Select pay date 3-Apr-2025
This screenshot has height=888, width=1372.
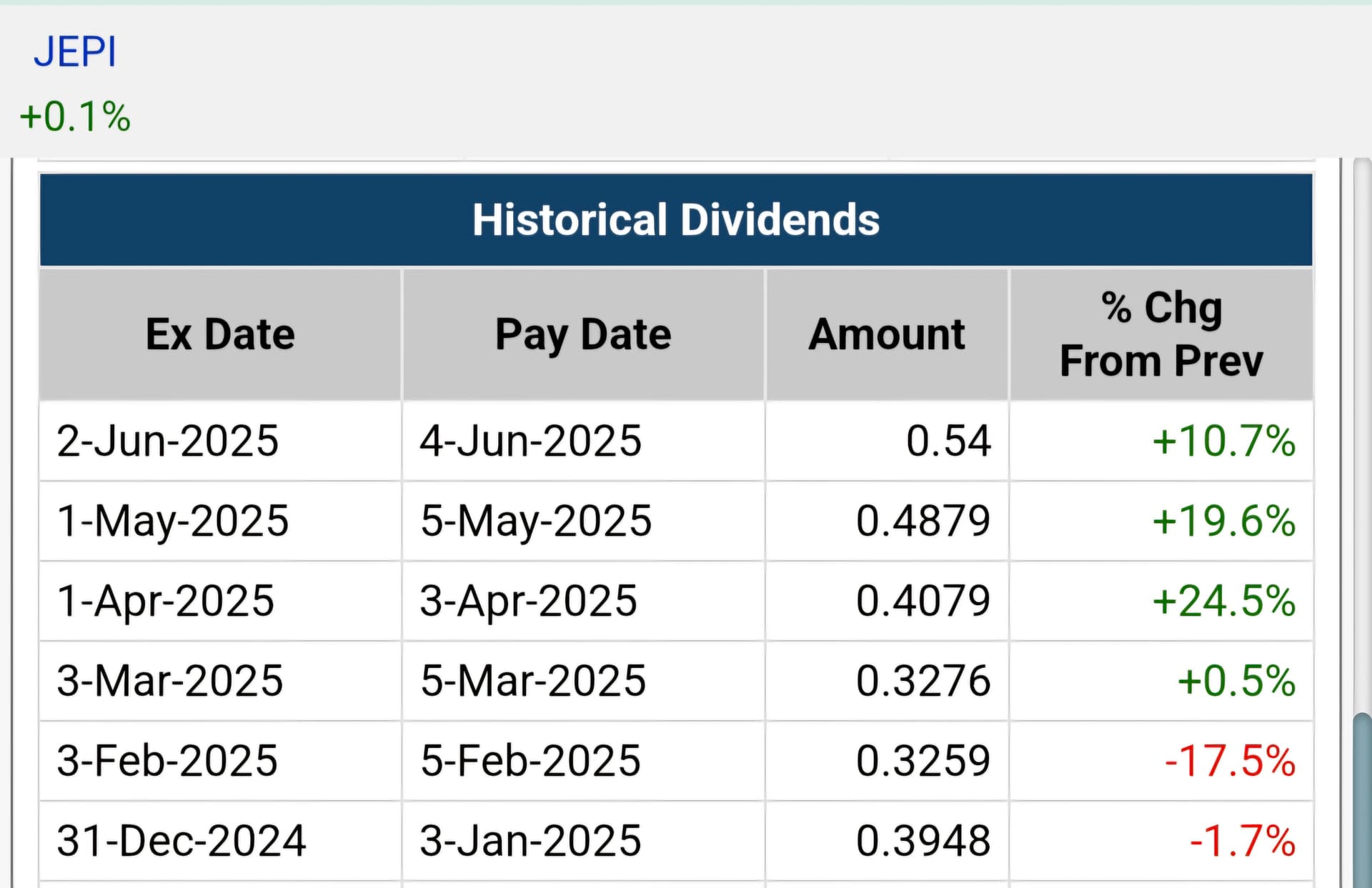529,601
